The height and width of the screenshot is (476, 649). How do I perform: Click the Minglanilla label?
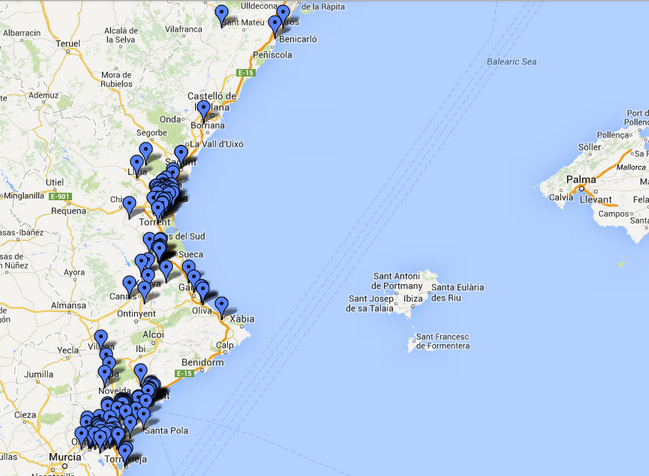(x=24, y=195)
